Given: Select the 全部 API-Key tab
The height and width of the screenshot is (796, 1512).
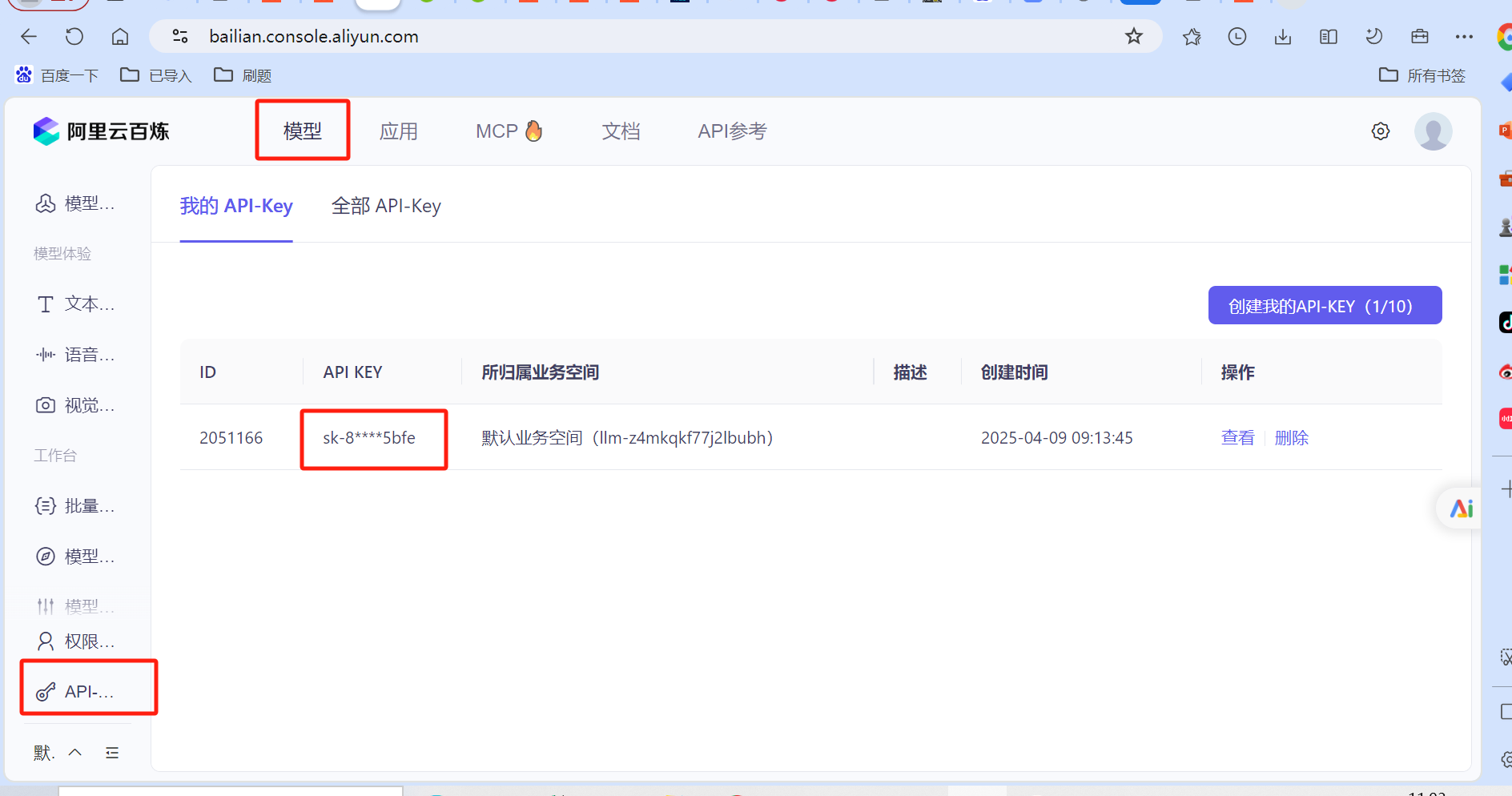Looking at the screenshot, I should pos(387,206).
